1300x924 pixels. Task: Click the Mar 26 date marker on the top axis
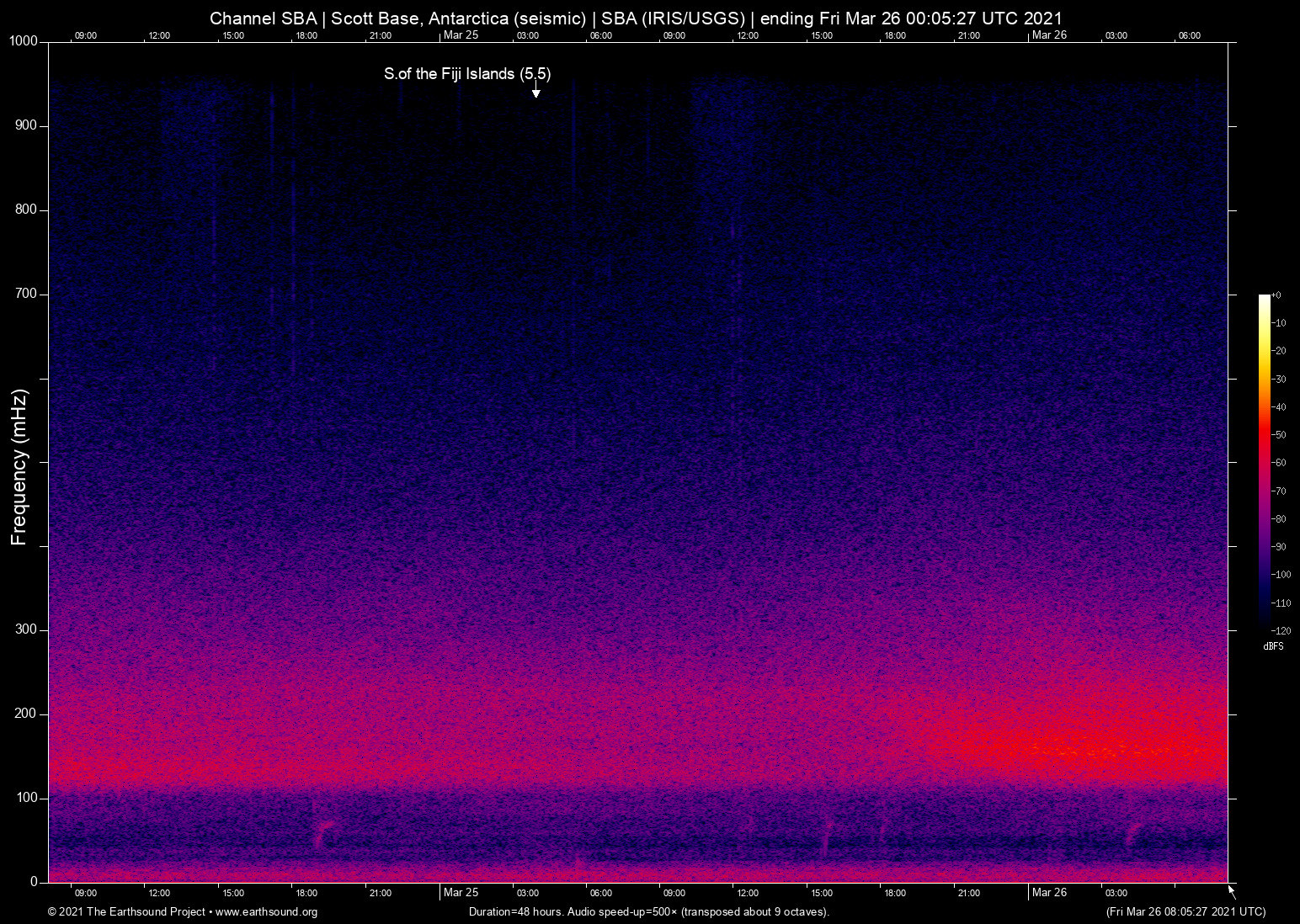coord(1049,35)
